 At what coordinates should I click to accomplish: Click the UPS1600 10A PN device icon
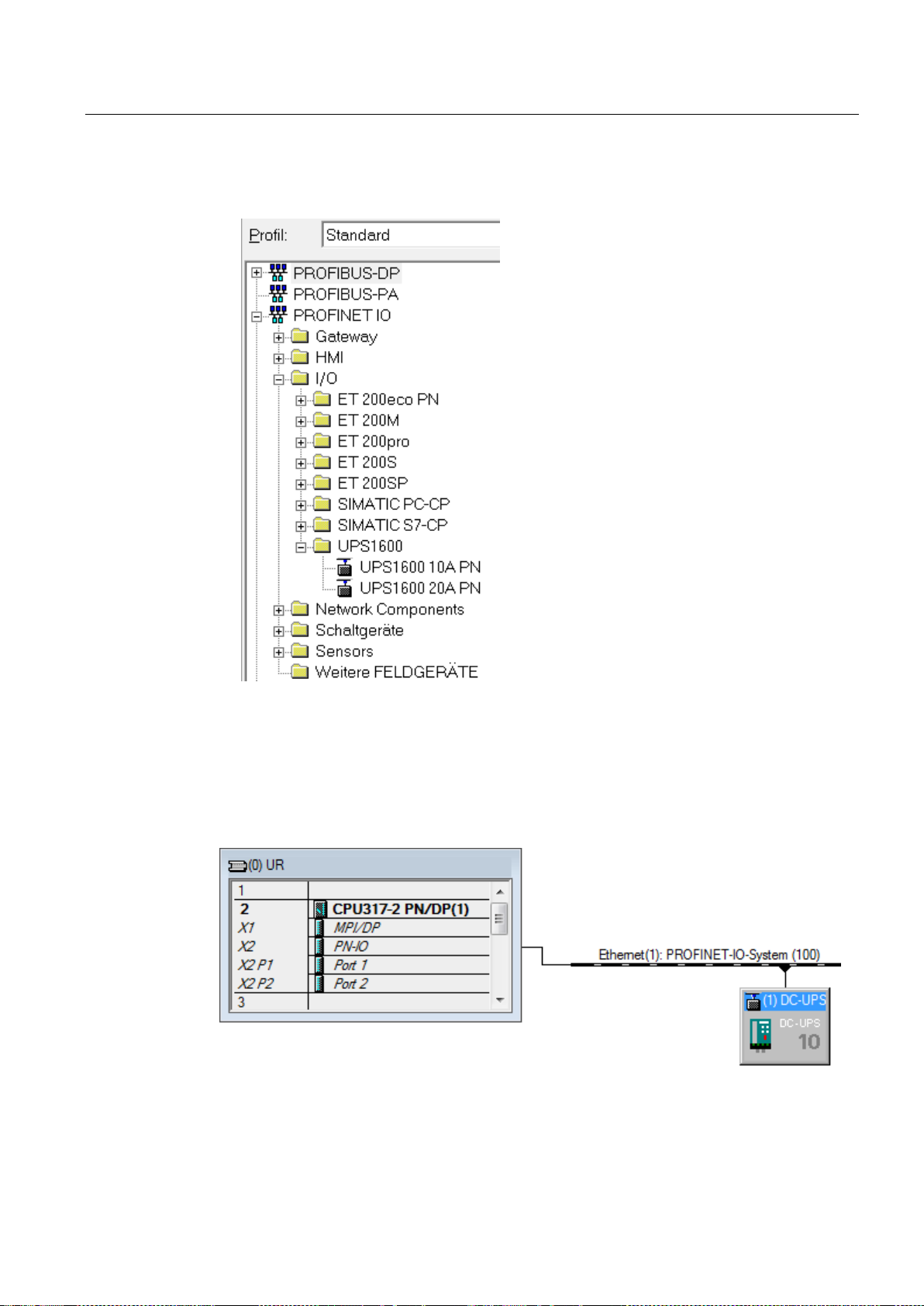click(345, 567)
